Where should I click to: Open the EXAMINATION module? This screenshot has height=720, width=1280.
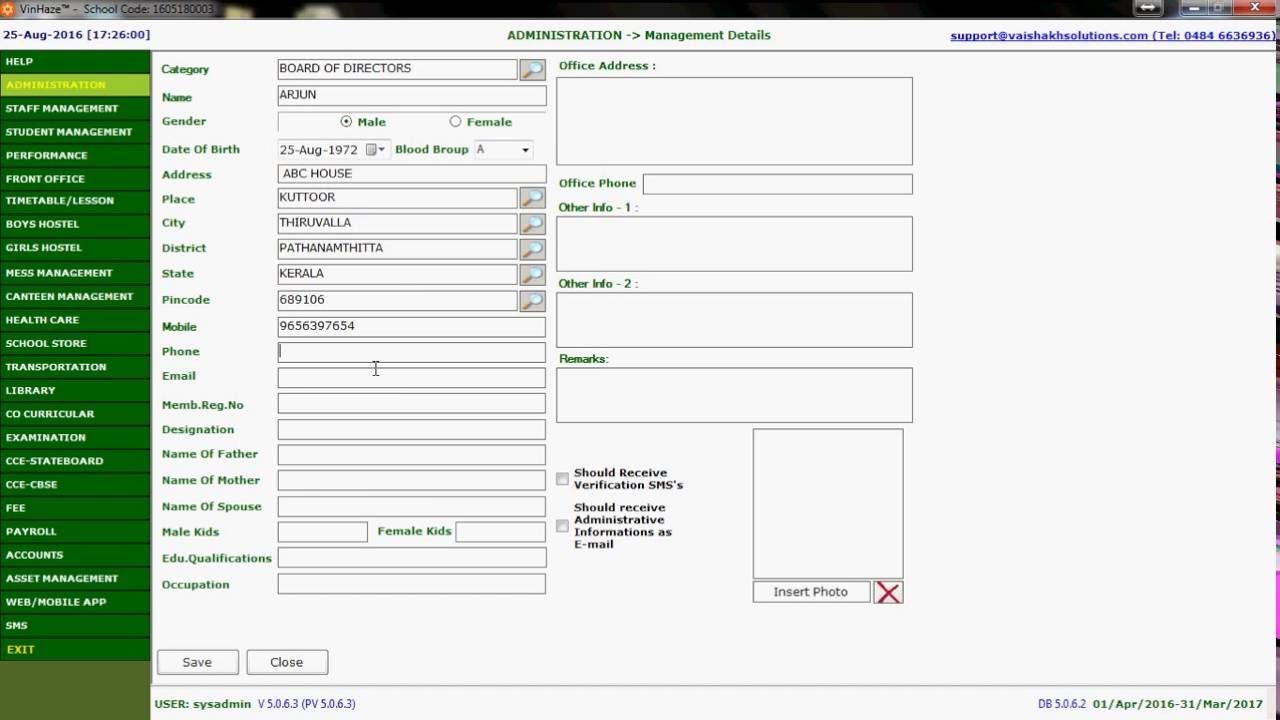[75, 437]
